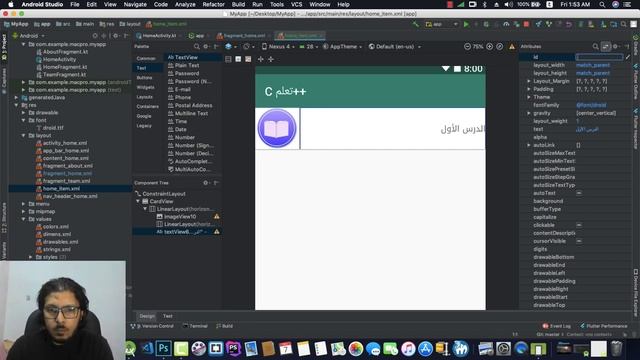Click the build hammer icon in toolbar
The width and height of the screenshot is (640, 360).
416,24
